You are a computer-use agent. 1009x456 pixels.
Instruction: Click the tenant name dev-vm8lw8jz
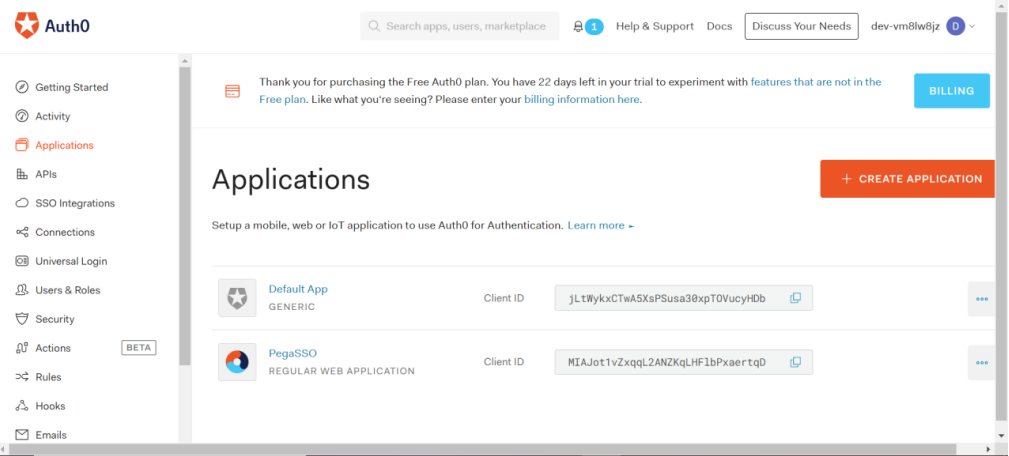coord(905,26)
